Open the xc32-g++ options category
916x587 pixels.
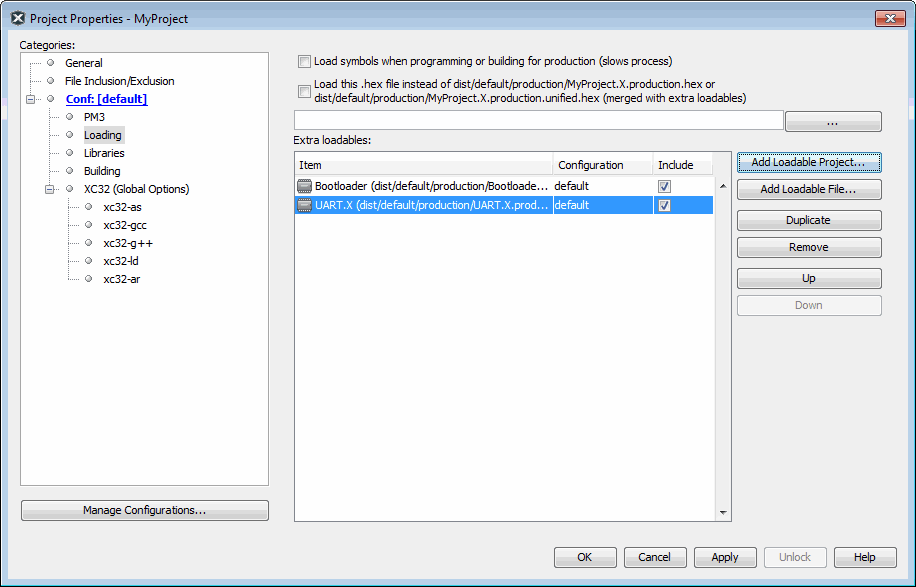coord(128,243)
